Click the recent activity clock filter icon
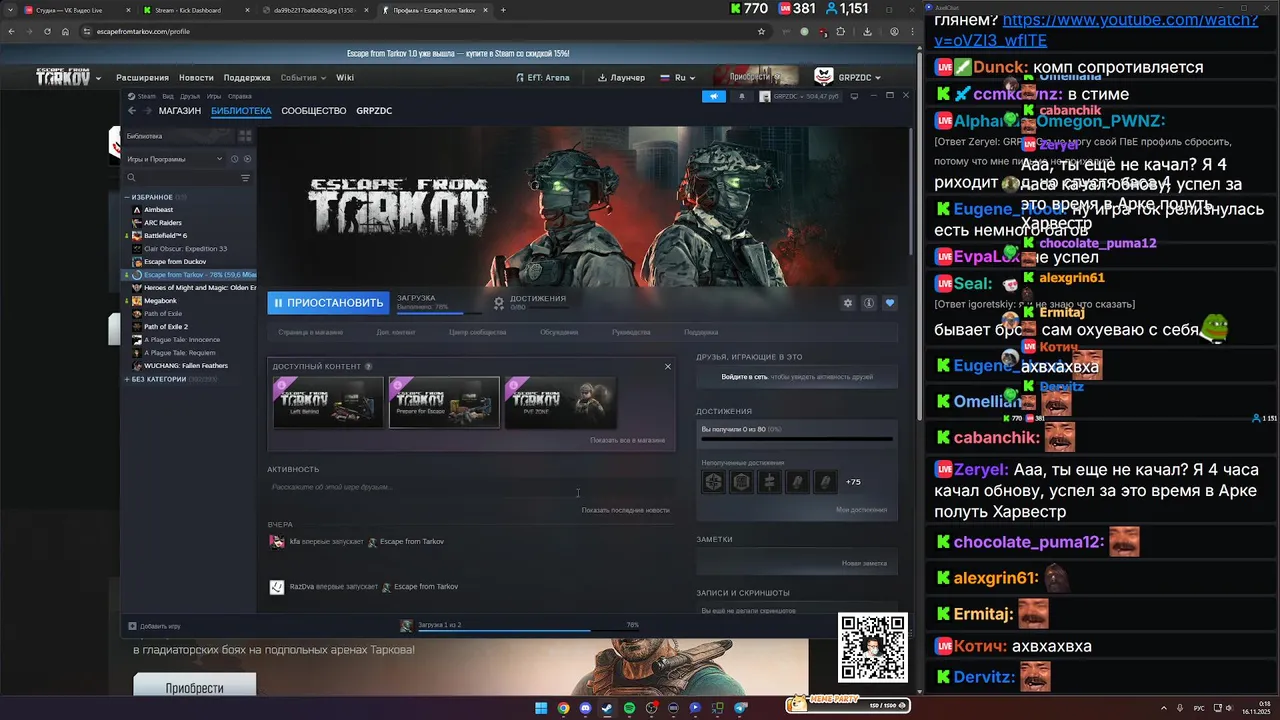 (x=235, y=159)
